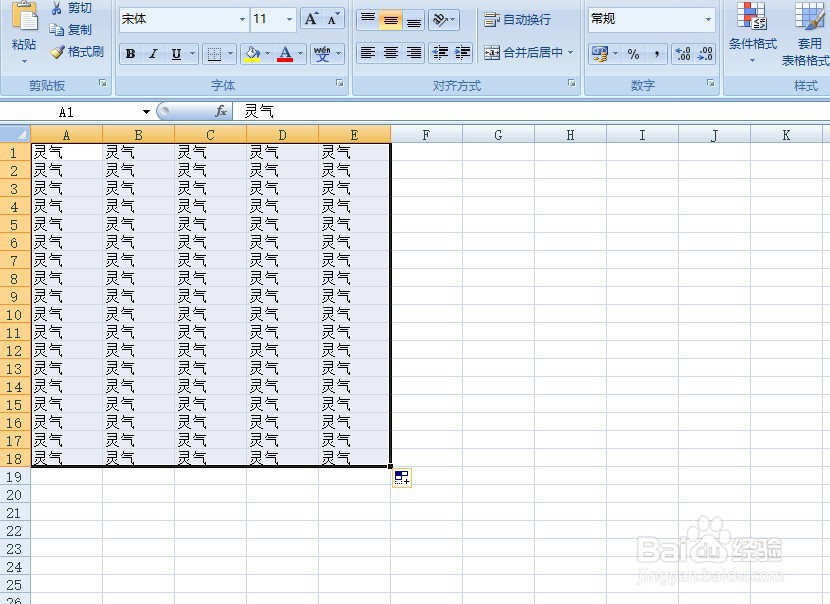The image size is (830, 604).
Task: Open Alignment (对齐方式) dialog launcher
Action: [x=572, y=83]
